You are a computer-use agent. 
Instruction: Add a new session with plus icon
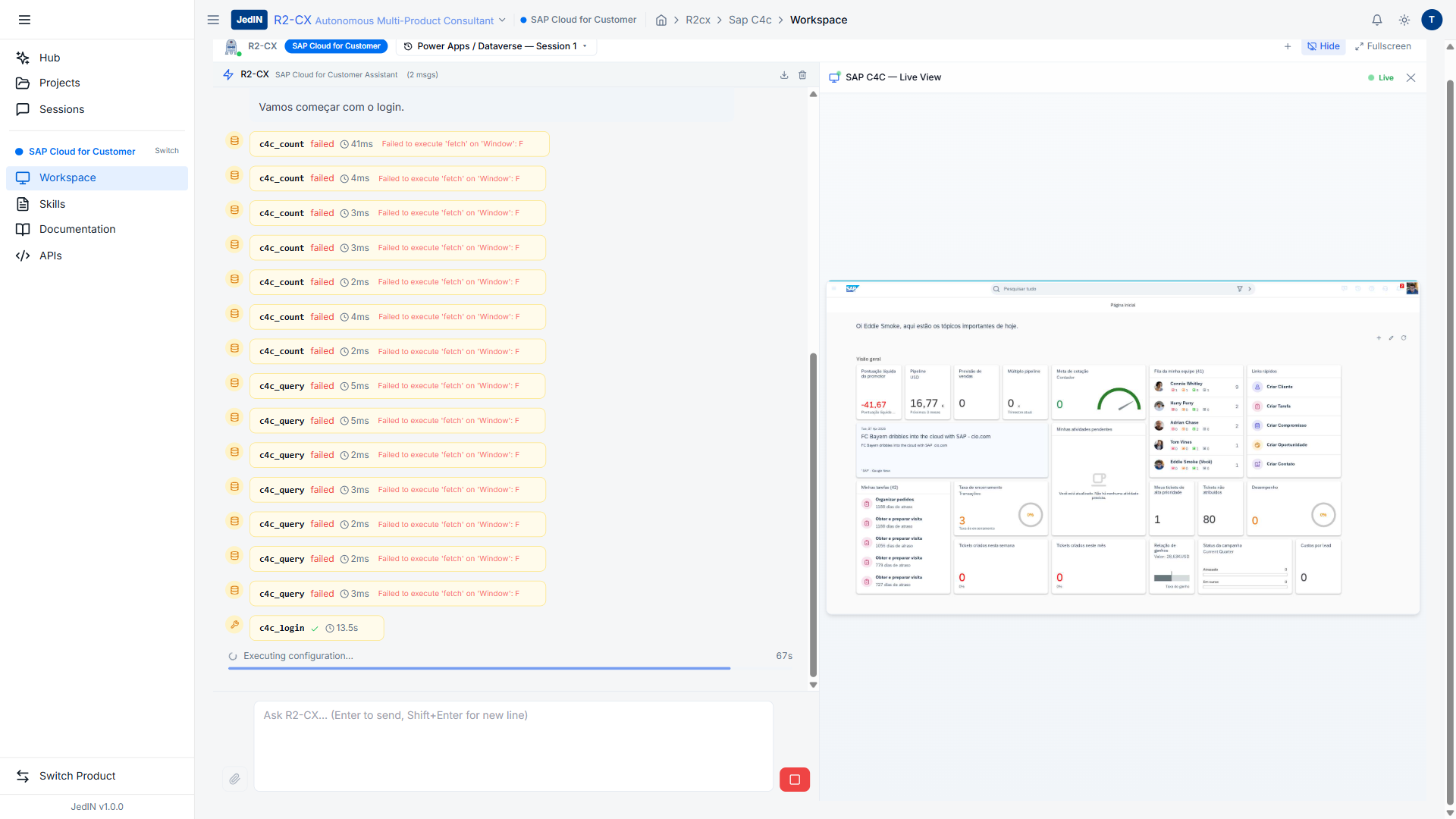pyautogui.click(x=1288, y=46)
